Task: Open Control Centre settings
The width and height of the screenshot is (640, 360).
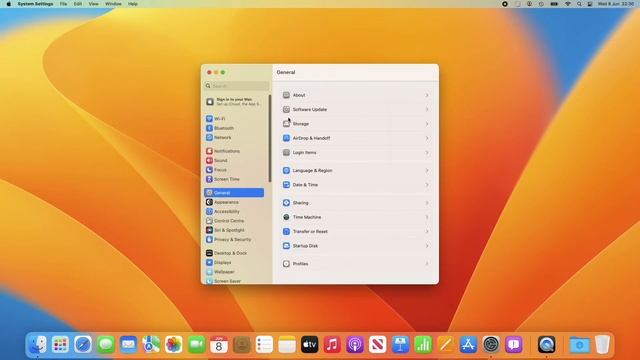Action: pos(234,221)
